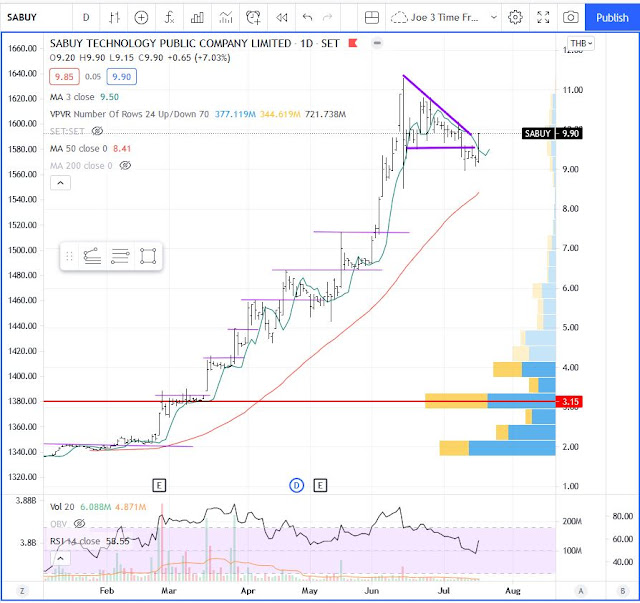Select the RSI 14 close indicator label
The image size is (640, 603).
[x=75, y=541]
